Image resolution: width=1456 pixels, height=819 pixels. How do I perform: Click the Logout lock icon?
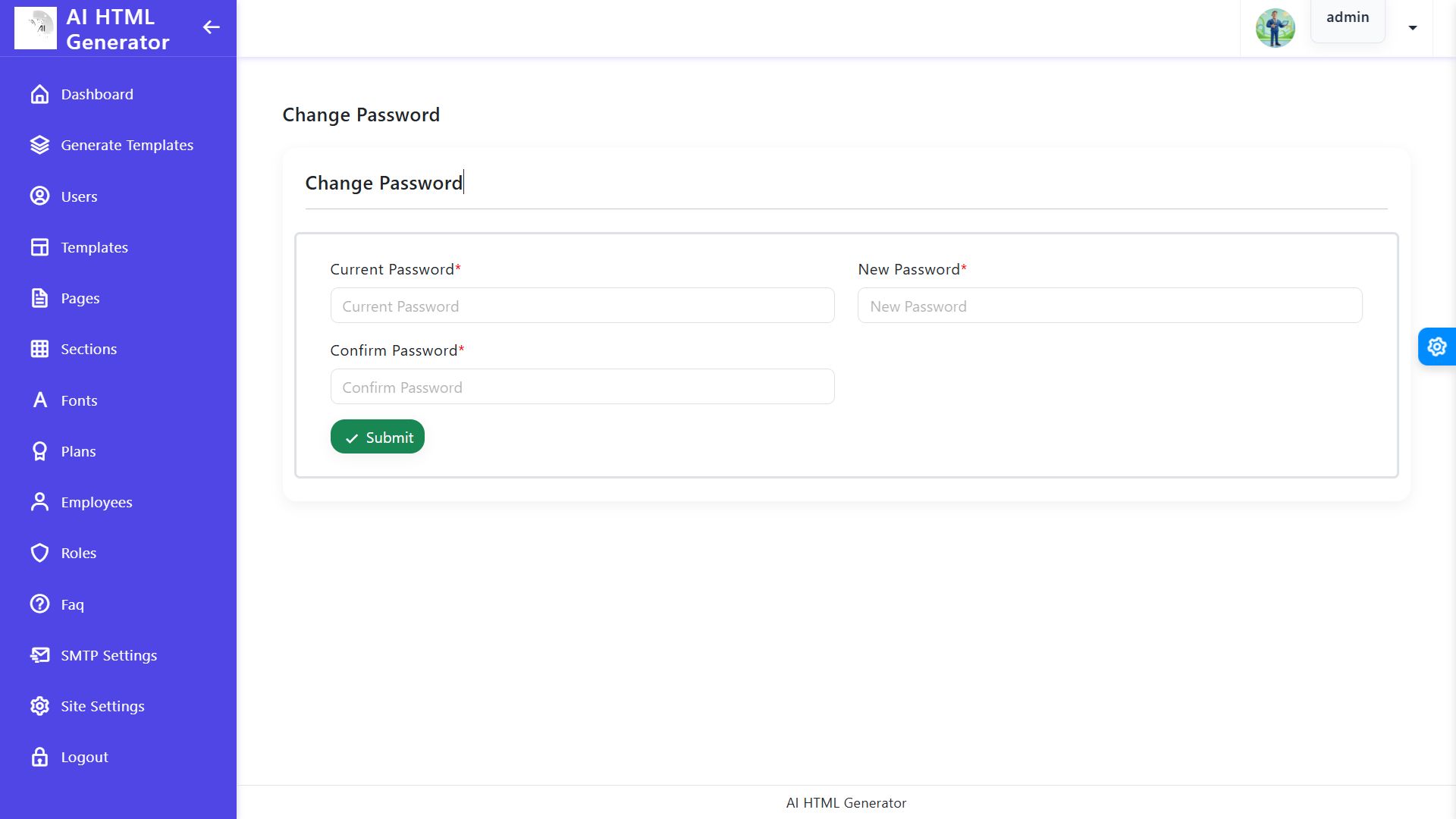click(x=39, y=757)
